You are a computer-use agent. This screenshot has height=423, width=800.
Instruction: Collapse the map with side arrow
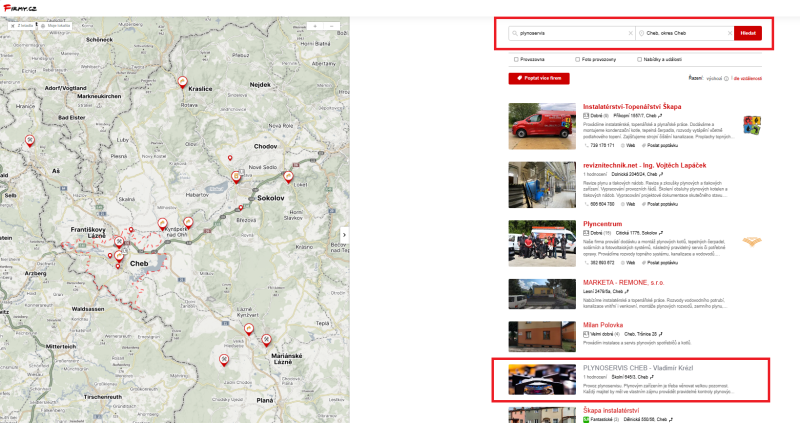pyautogui.click(x=344, y=235)
